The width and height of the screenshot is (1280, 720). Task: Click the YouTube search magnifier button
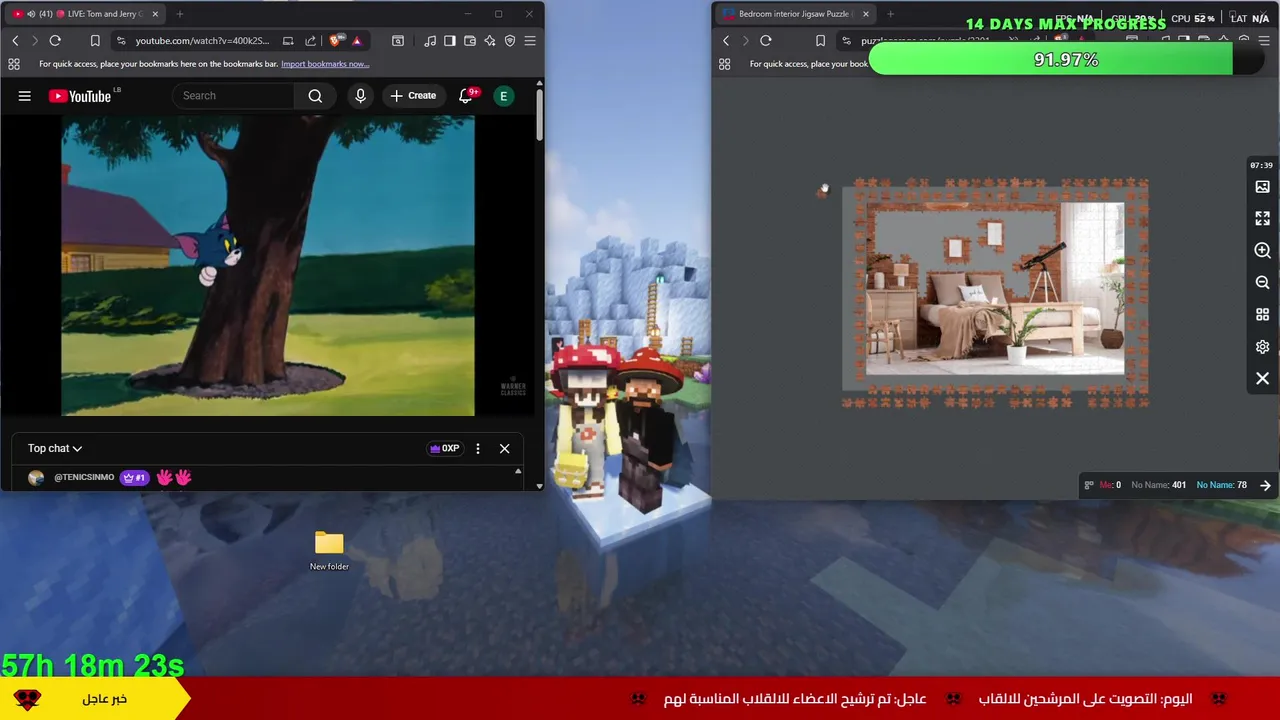(x=315, y=96)
